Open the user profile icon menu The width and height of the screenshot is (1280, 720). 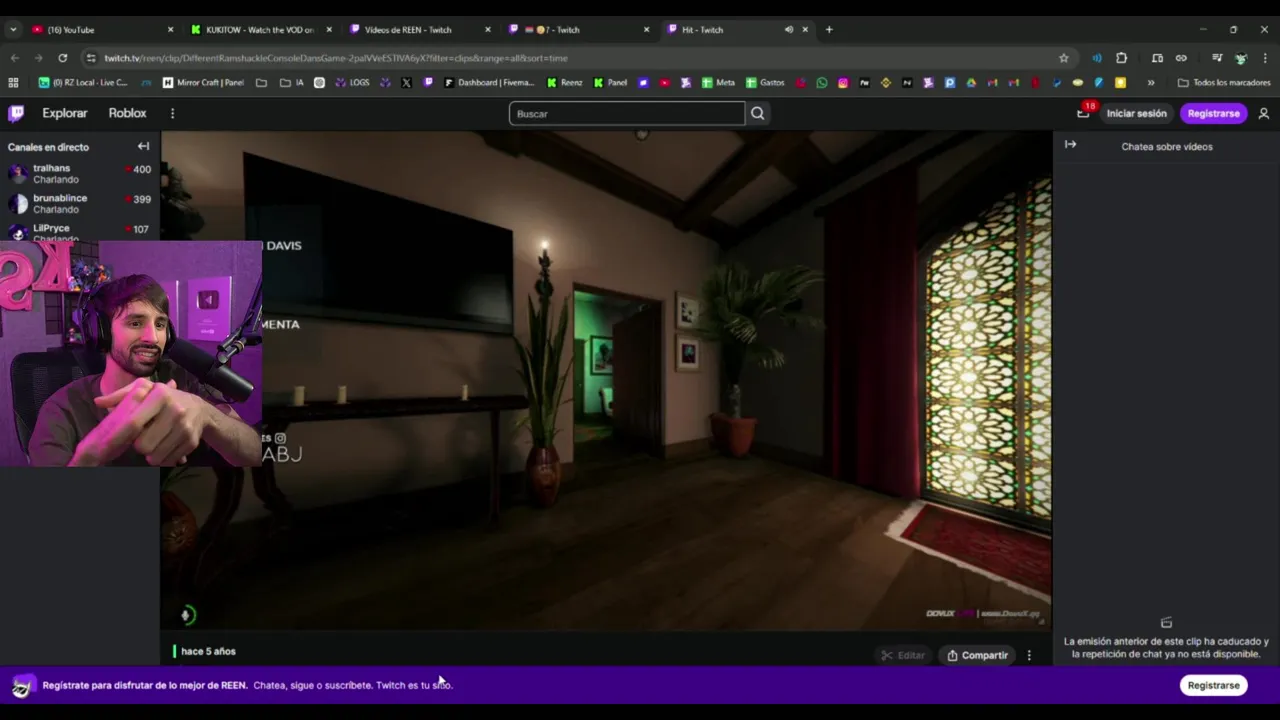(x=1264, y=113)
